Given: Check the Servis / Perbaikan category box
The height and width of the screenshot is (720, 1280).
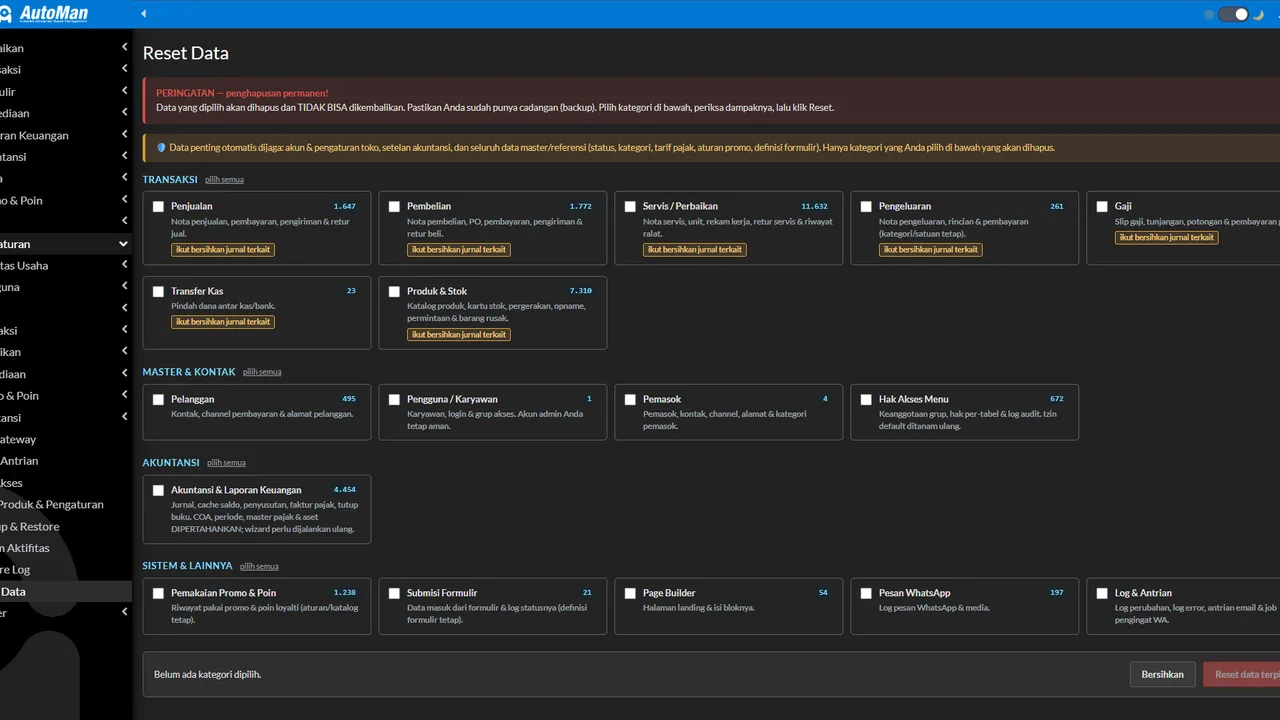Looking at the screenshot, I should (630, 207).
